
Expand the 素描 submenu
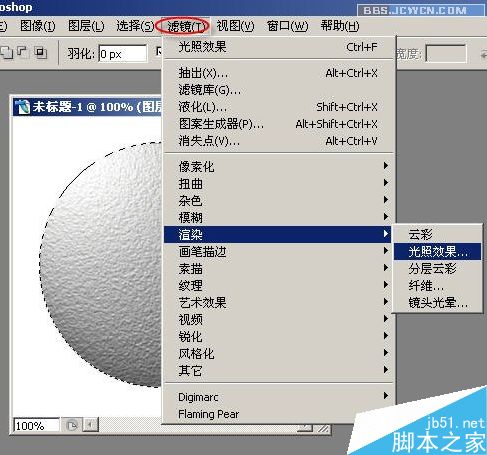pyautogui.click(x=279, y=268)
